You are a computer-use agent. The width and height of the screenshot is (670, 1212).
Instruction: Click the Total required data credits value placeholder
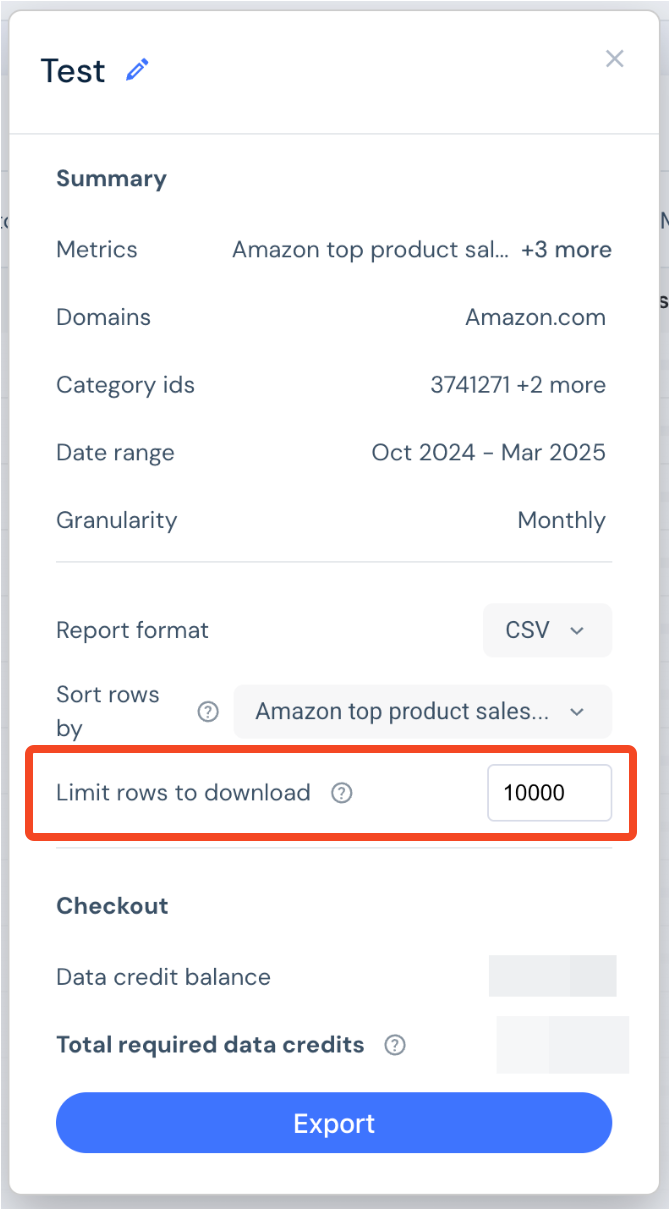click(563, 1045)
